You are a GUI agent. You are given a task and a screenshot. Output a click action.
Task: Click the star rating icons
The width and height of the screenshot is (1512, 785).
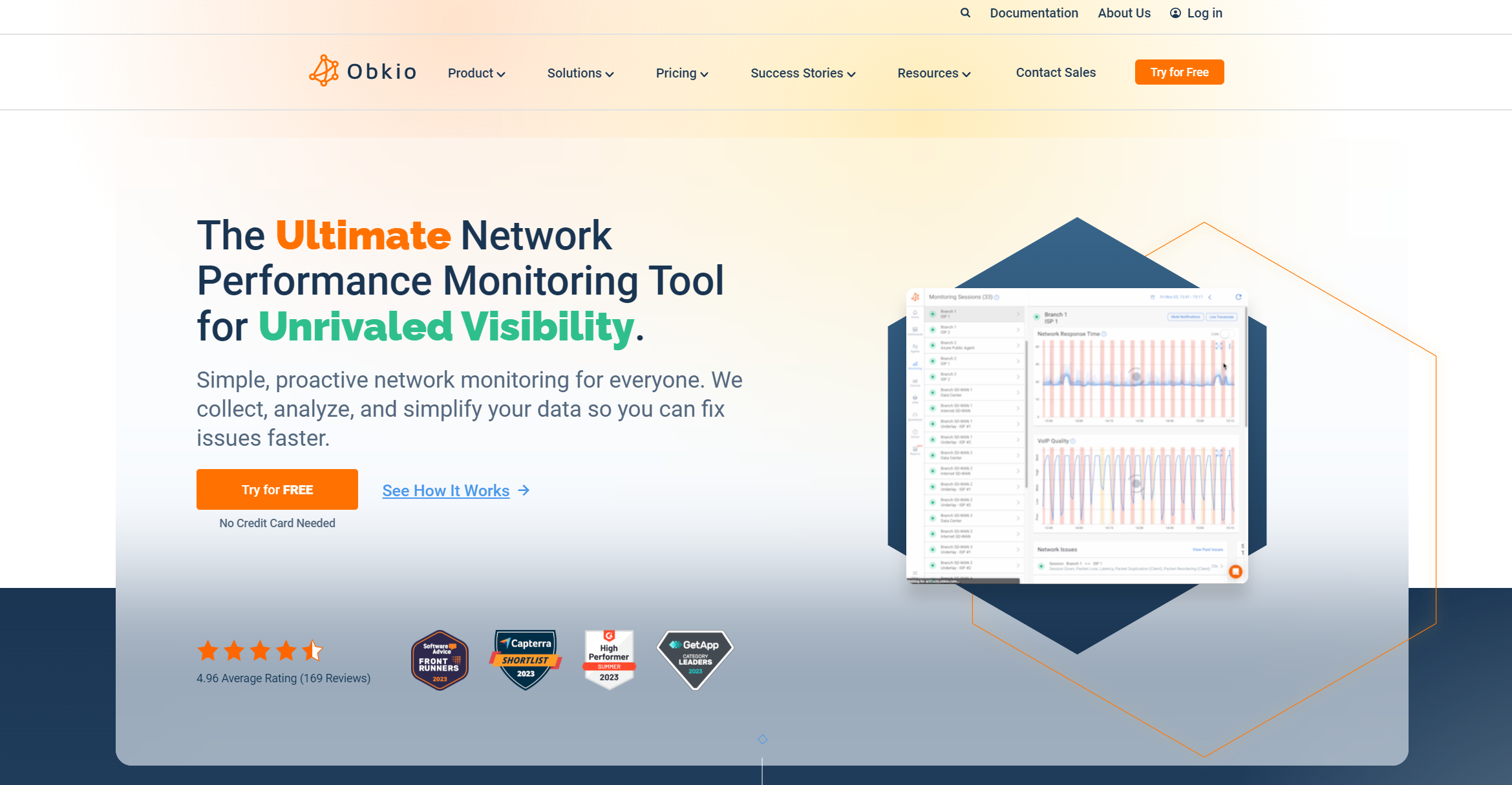coord(260,651)
